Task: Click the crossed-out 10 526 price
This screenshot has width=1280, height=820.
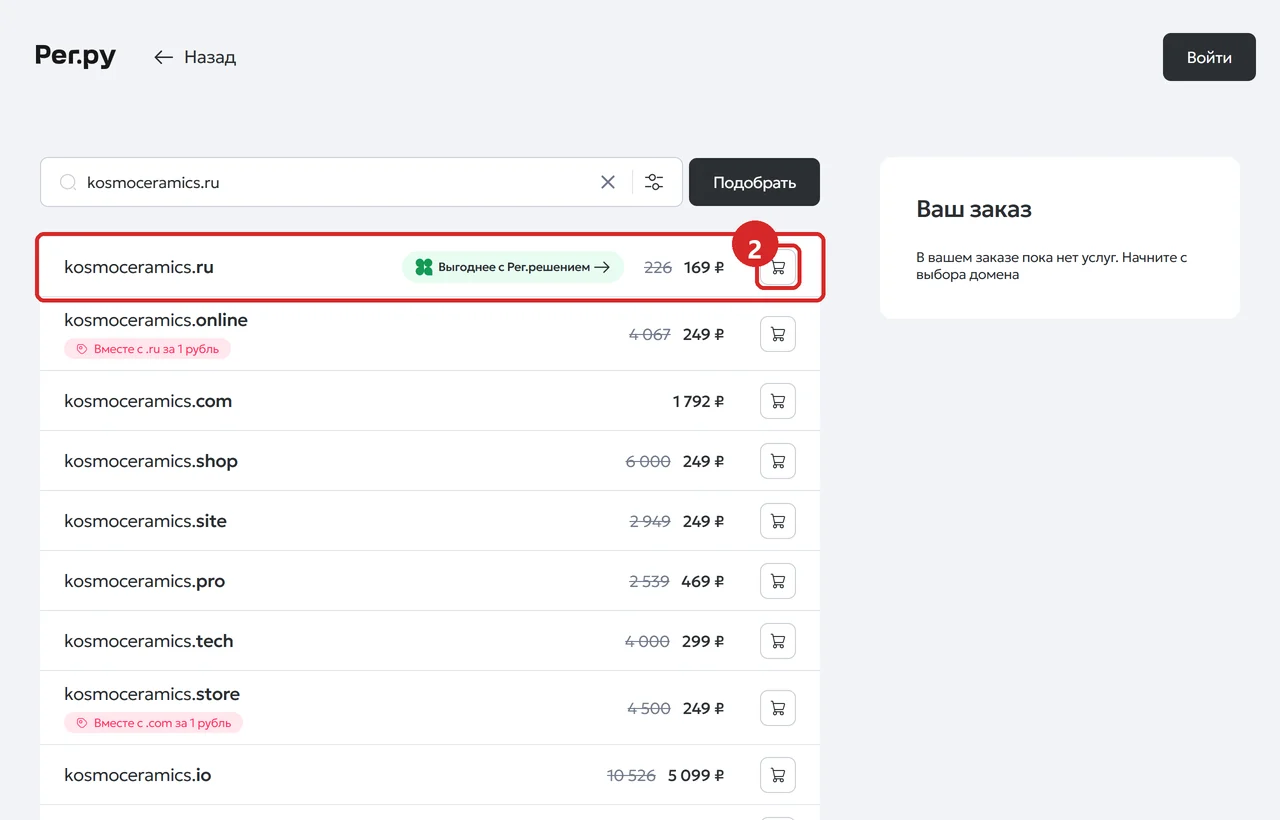Action: coord(632,775)
